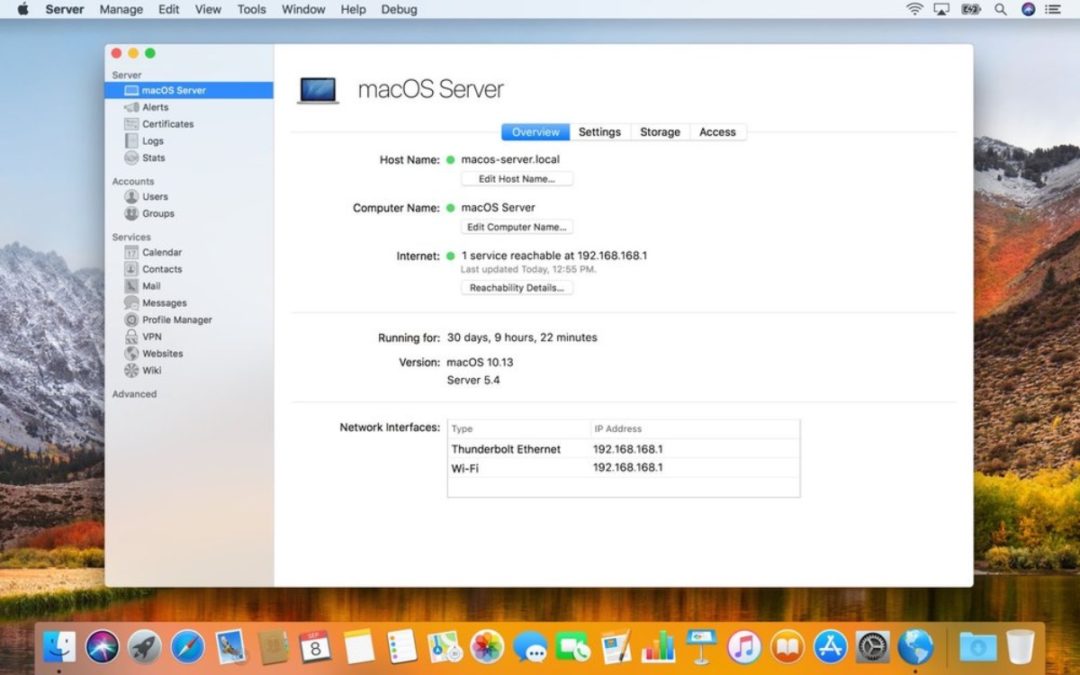Collapse the Accounts group
Viewport: 1080px width, 675px height.
tap(132, 181)
